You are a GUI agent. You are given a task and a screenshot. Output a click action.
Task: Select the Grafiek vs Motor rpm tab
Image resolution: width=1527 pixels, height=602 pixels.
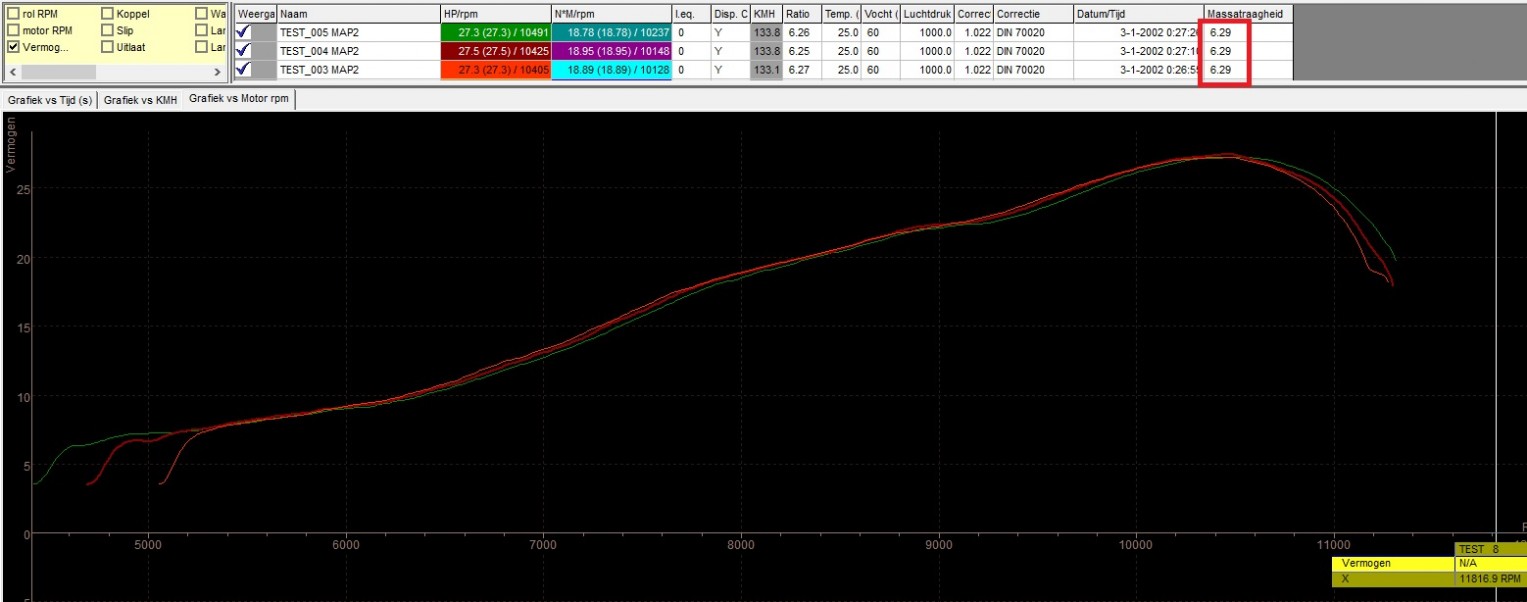tap(238, 101)
